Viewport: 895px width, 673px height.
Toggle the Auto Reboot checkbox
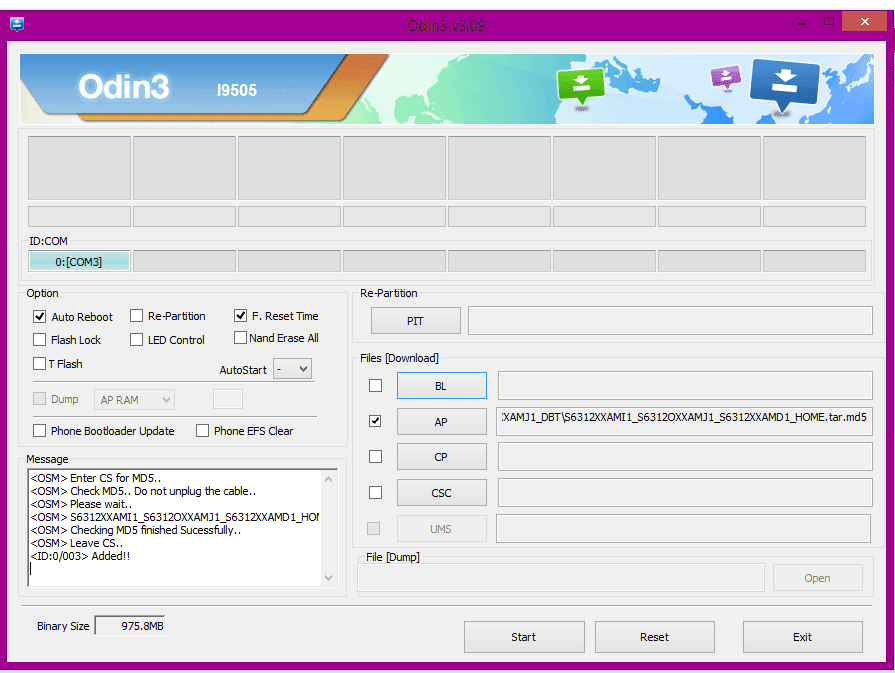[x=39, y=316]
